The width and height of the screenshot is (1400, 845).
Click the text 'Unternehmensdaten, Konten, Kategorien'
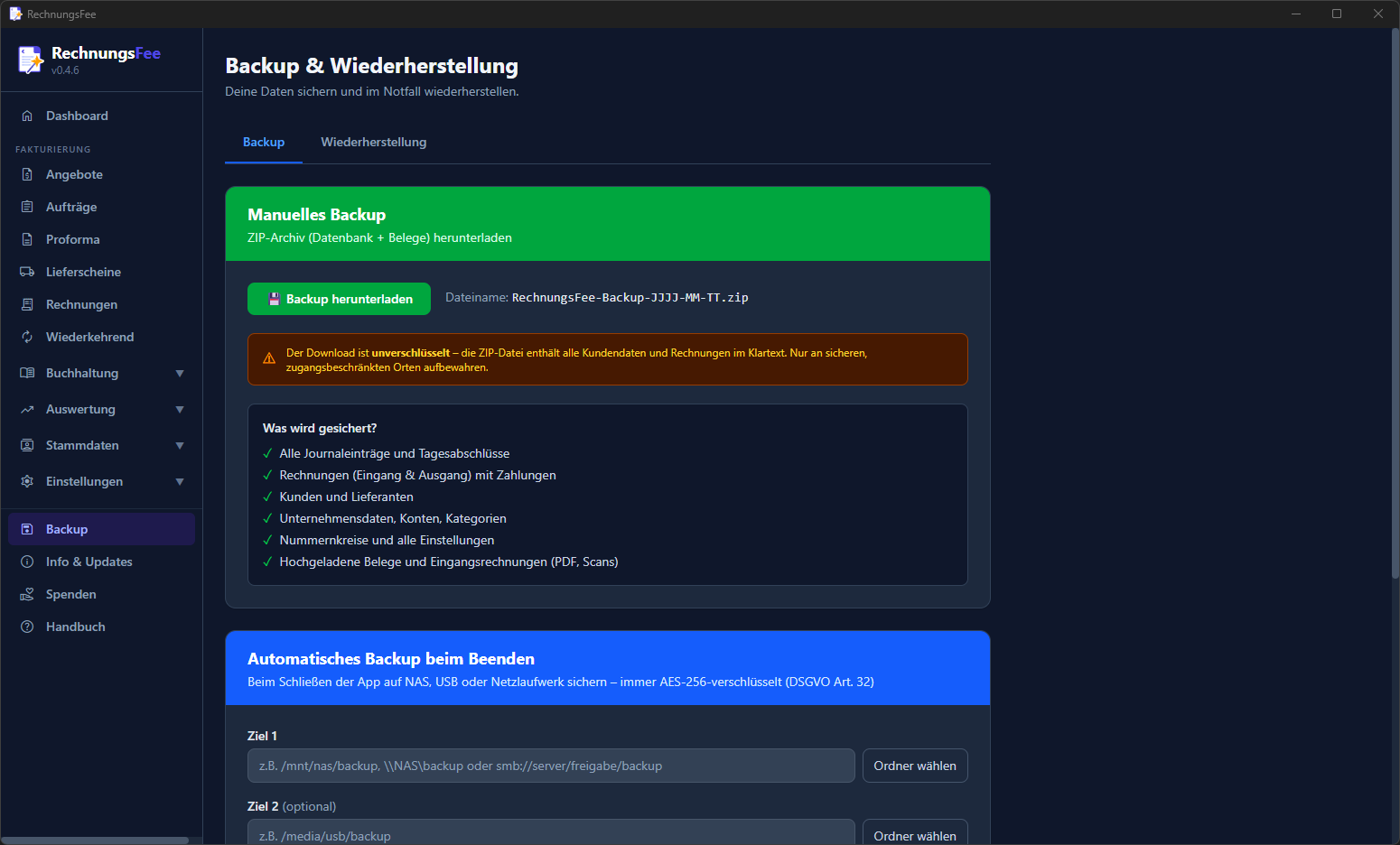[x=393, y=518]
